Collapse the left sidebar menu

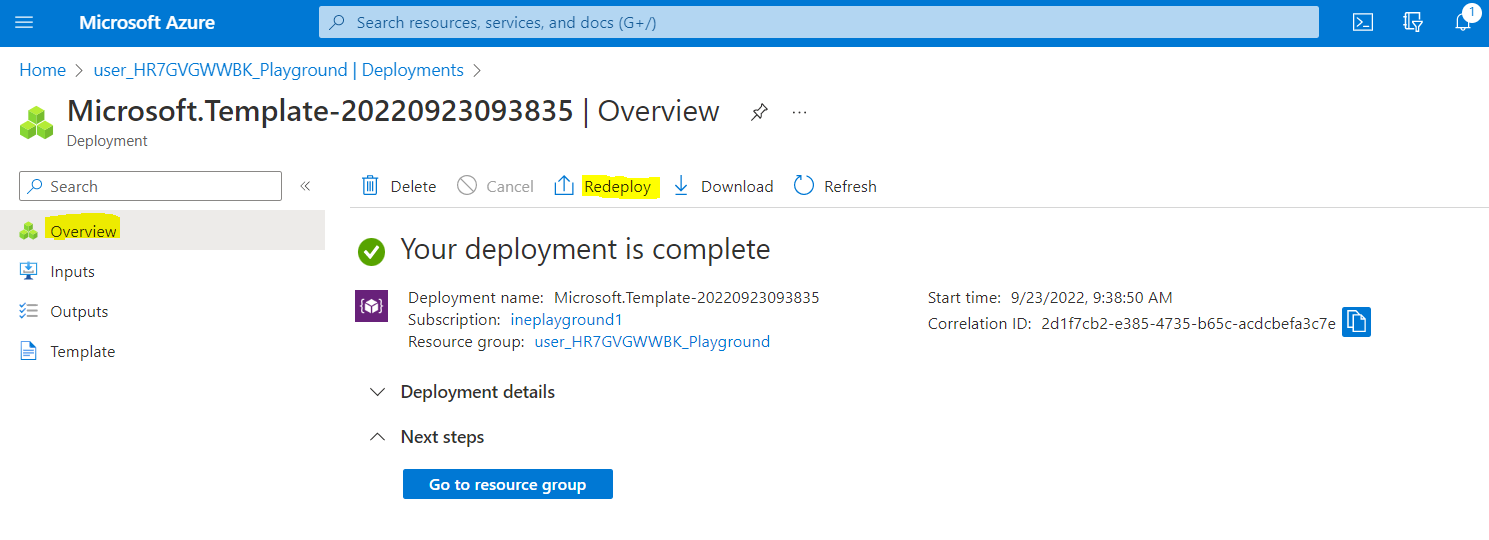305,186
